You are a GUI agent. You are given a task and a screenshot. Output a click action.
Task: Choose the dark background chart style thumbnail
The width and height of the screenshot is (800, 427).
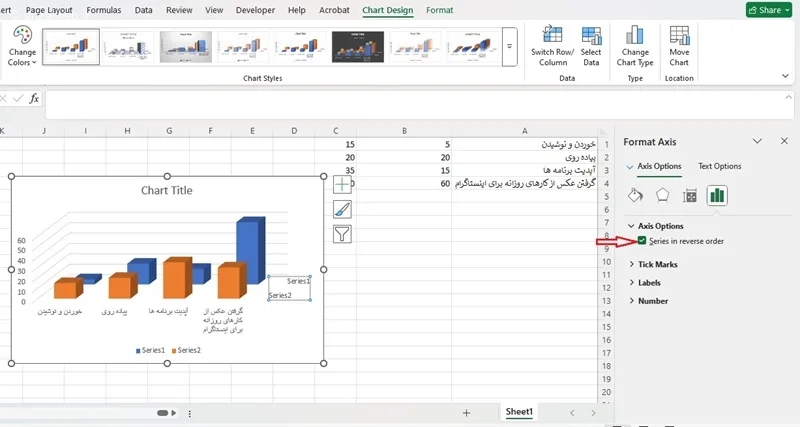(358, 47)
